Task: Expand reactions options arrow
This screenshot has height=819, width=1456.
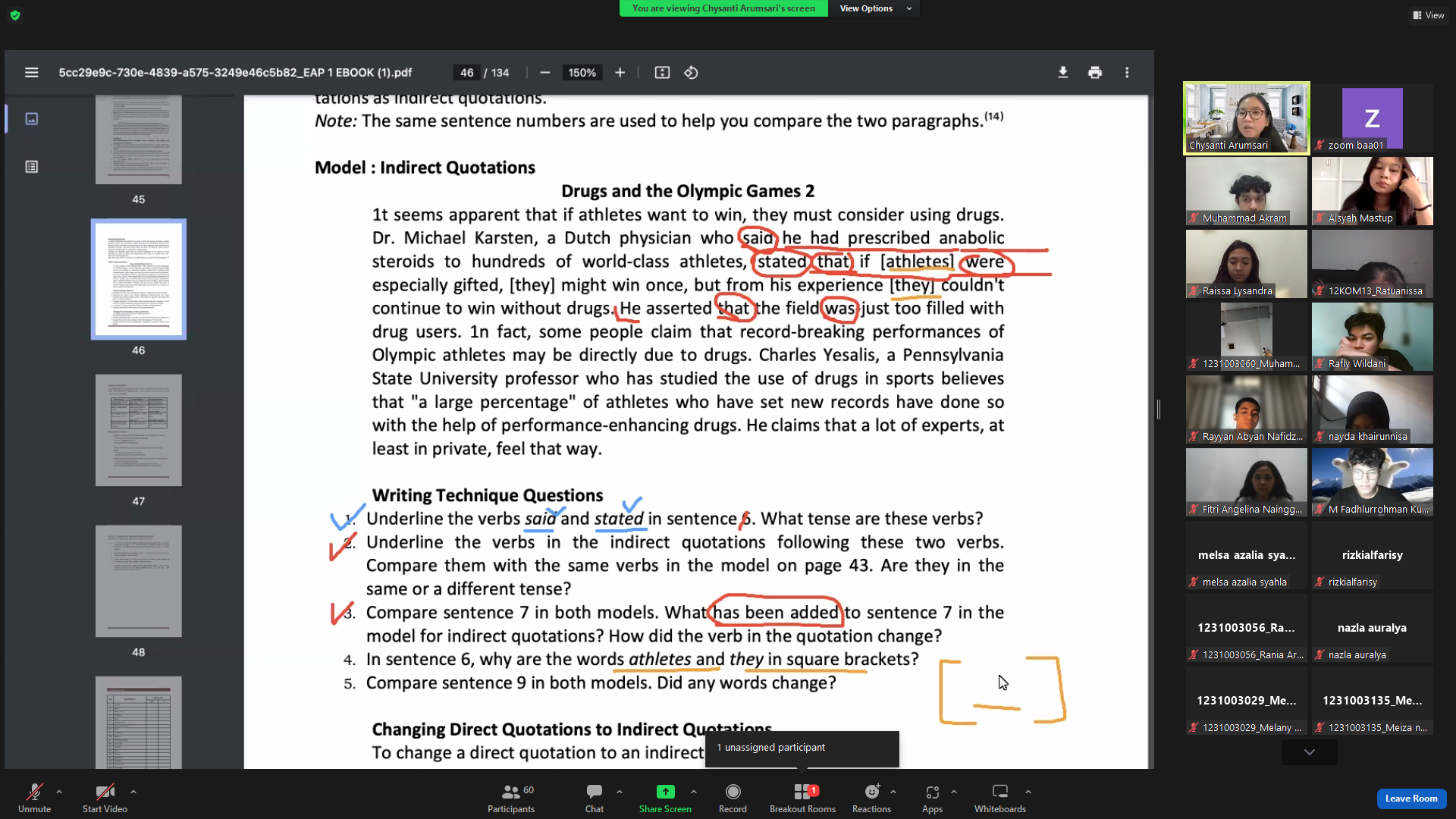Action: (x=893, y=792)
